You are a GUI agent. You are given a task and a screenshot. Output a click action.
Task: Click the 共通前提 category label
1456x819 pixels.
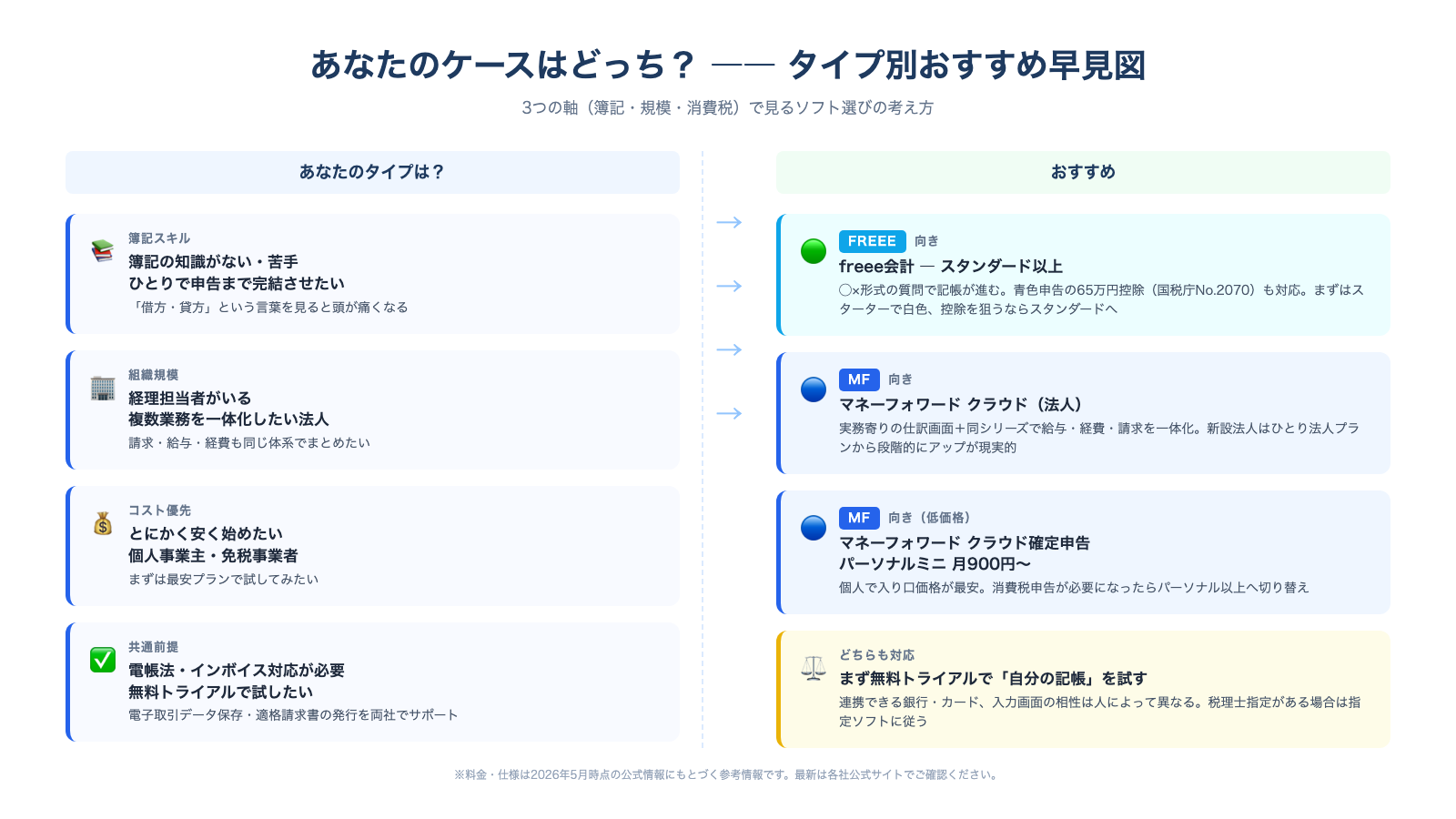[153, 647]
